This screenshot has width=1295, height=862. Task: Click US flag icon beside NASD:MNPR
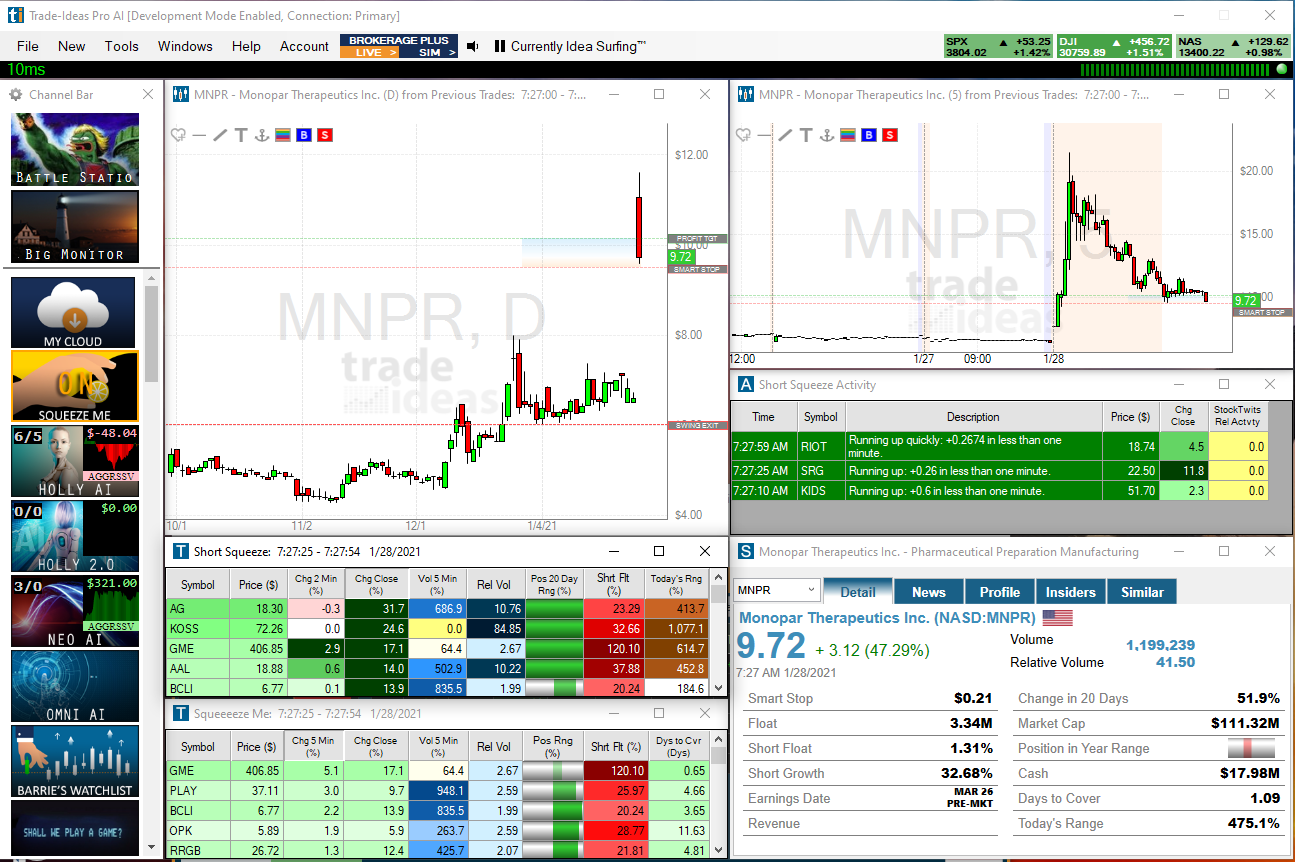click(1057, 618)
